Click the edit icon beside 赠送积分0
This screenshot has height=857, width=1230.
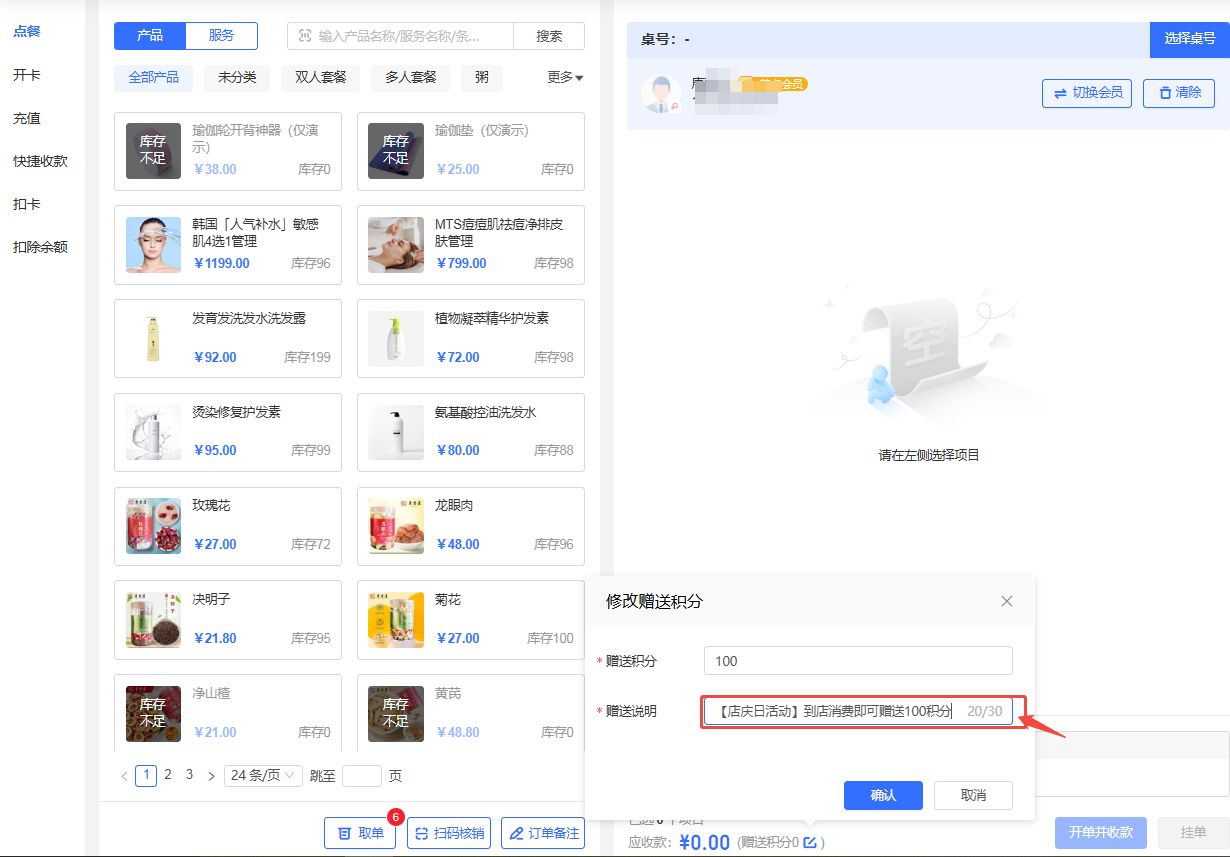coord(810,842)
